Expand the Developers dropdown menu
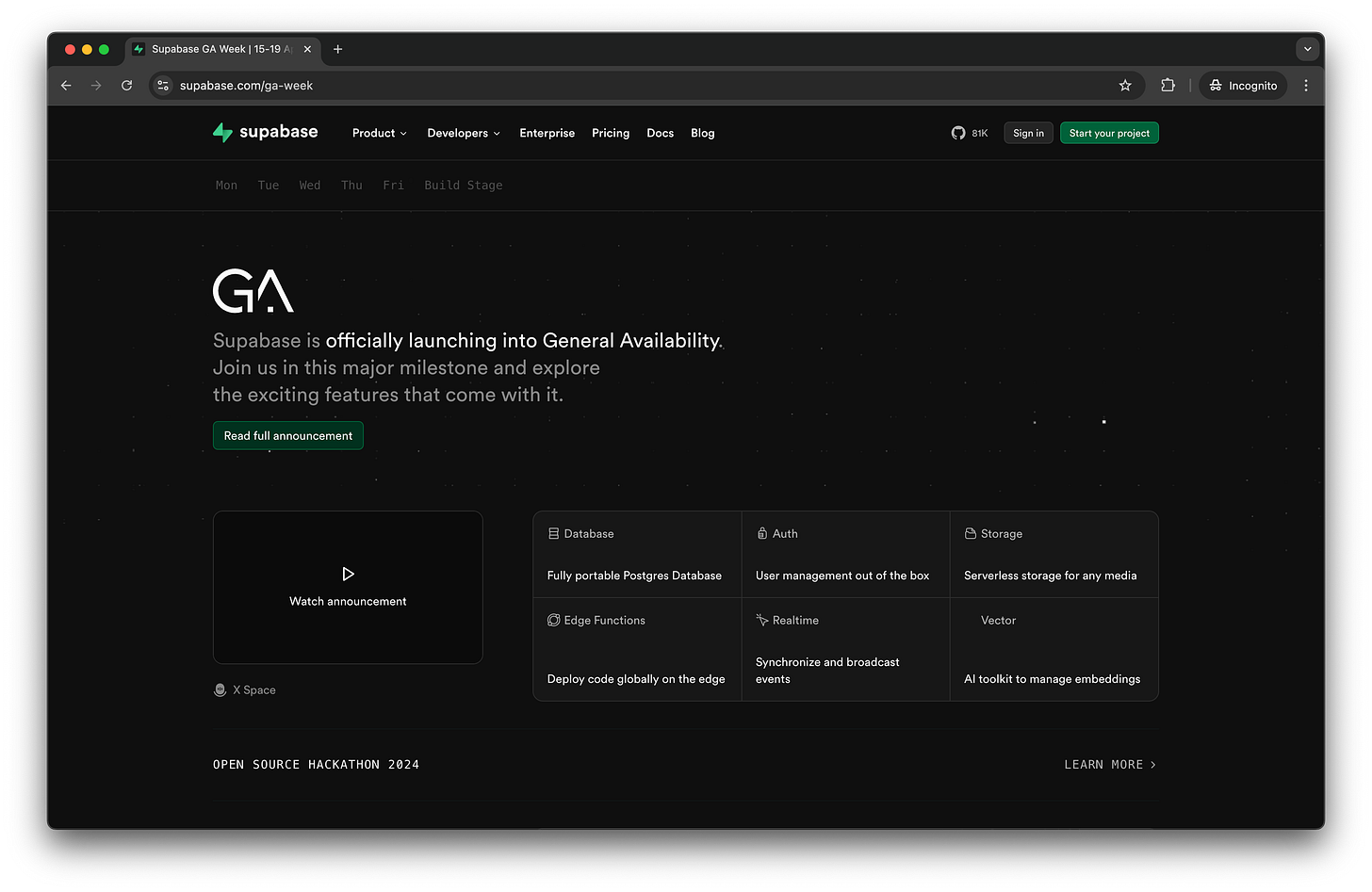 [x=464, y=134]
